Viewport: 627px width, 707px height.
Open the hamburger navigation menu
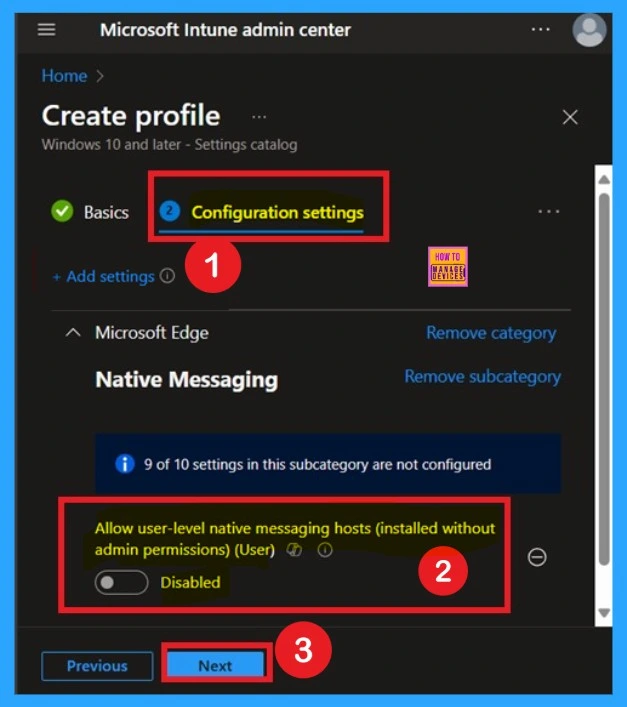46,30
